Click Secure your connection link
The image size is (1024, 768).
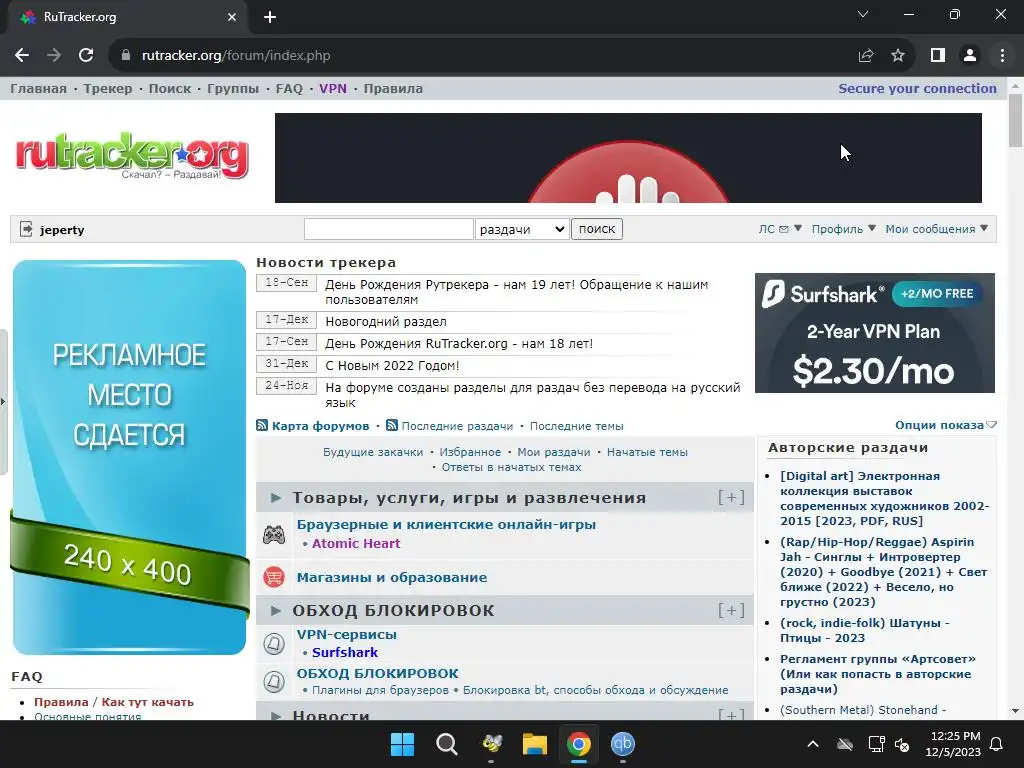[x=917, y=88]
